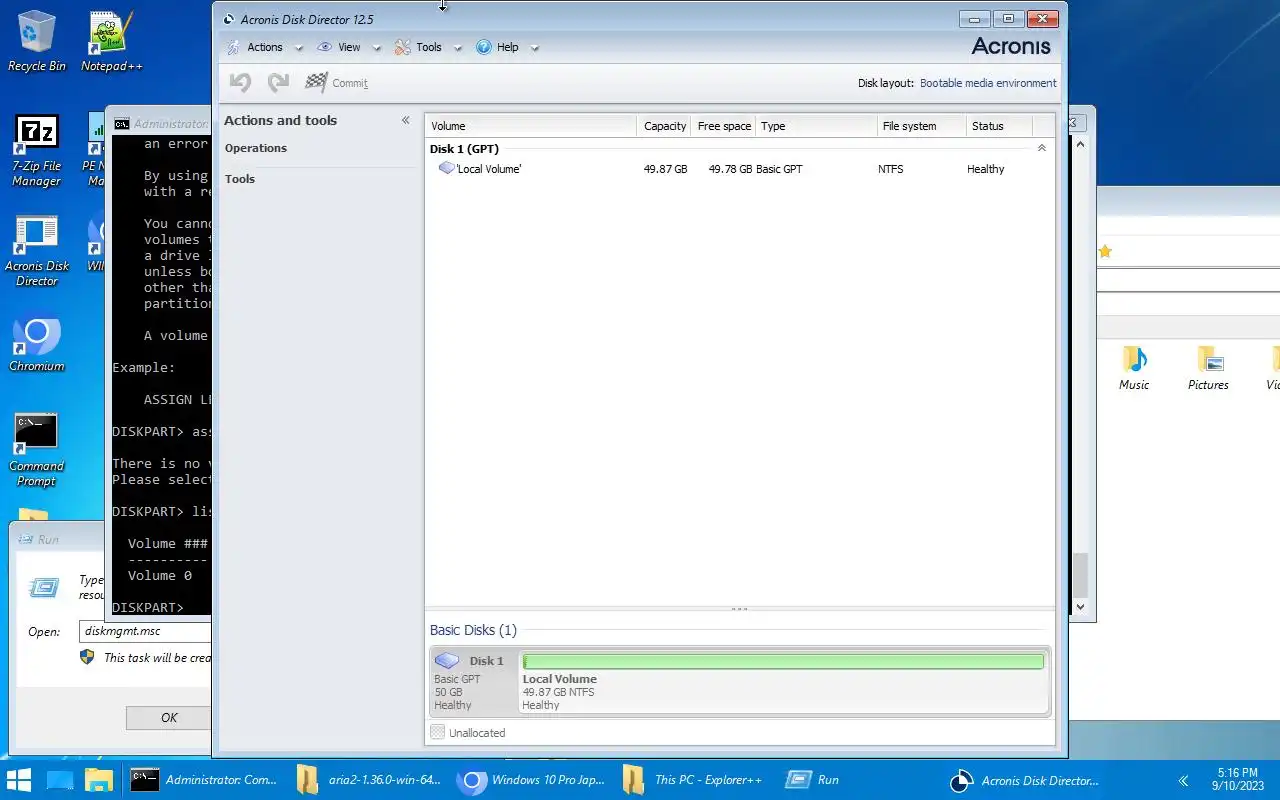Click the '49.78 GB' free space value
This screenshot has width=1280, height=800.
pyautogui.click(x=730, y=169)
